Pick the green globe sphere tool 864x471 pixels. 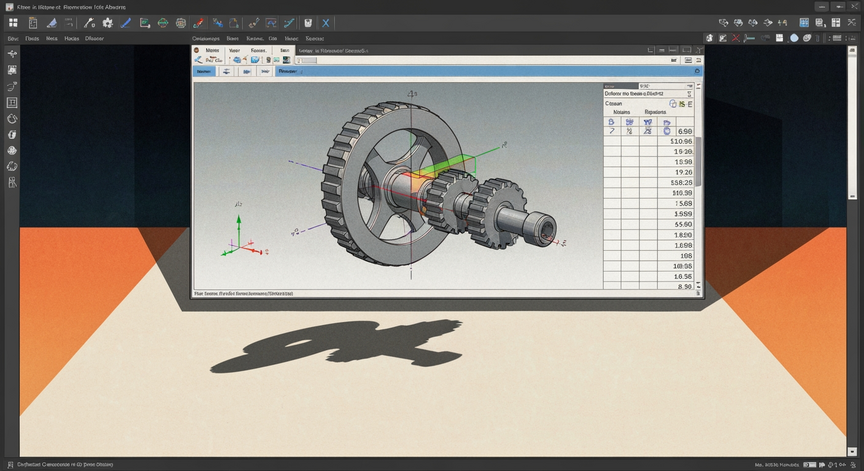163,23
